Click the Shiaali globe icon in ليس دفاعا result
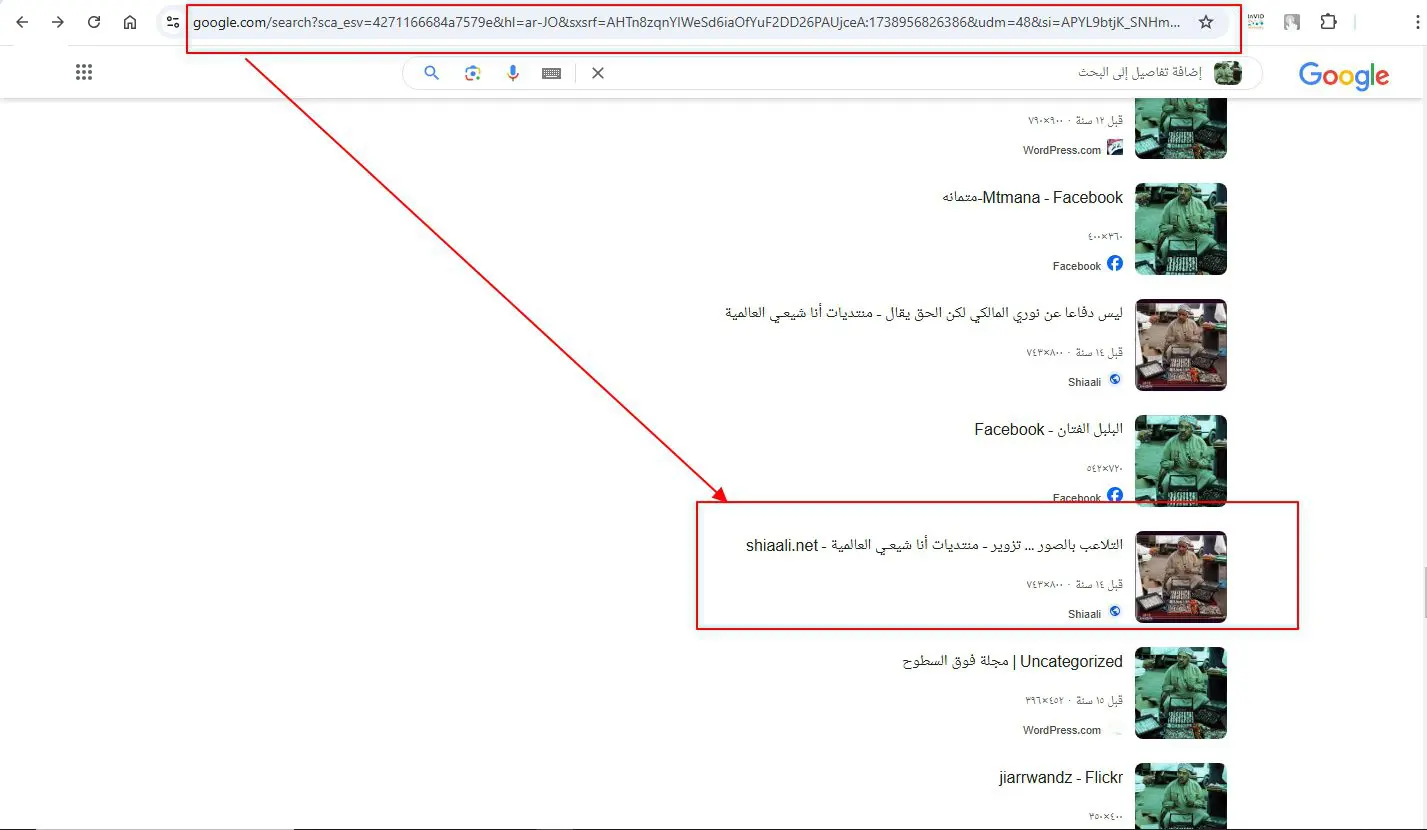This screenshot has width=1427, height=830. 1115,380
